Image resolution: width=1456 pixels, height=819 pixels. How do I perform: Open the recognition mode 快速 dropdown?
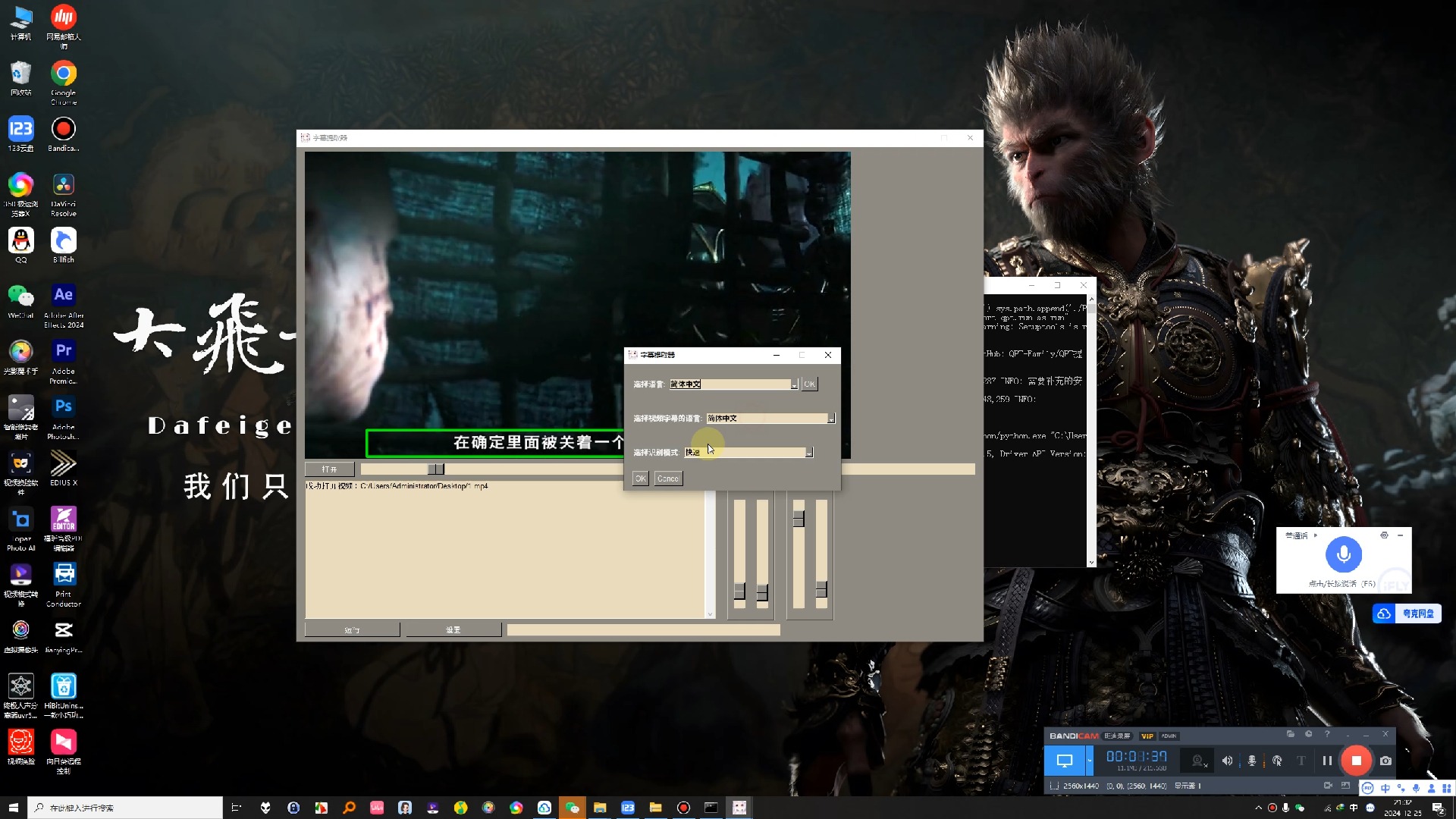point(809,453)
